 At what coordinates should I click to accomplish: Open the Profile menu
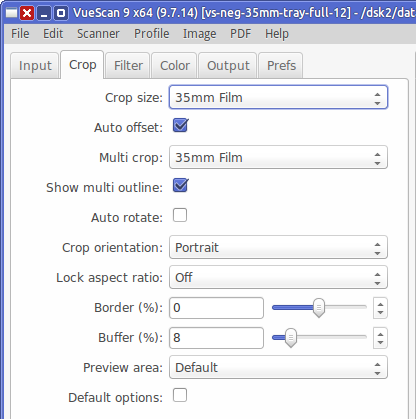(152, 34)
